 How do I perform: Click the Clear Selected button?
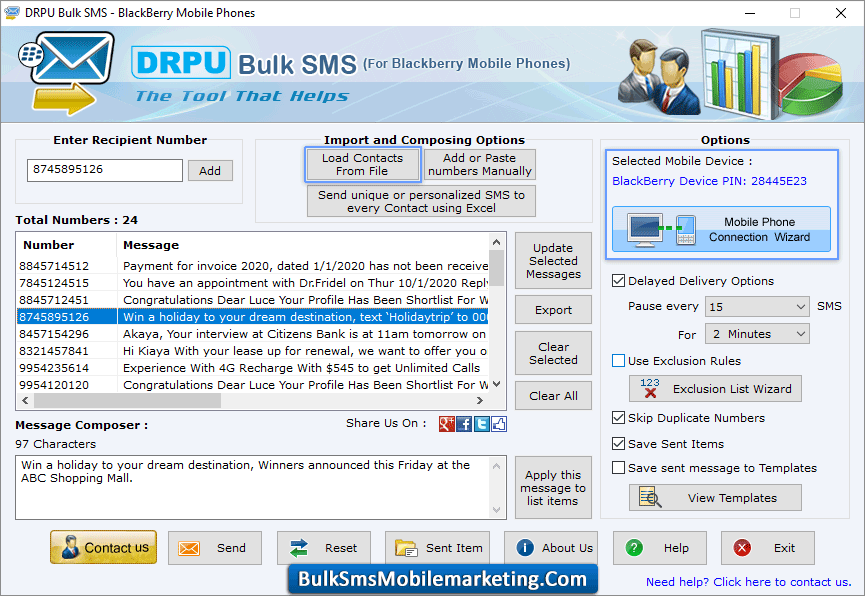click(553, 353)
